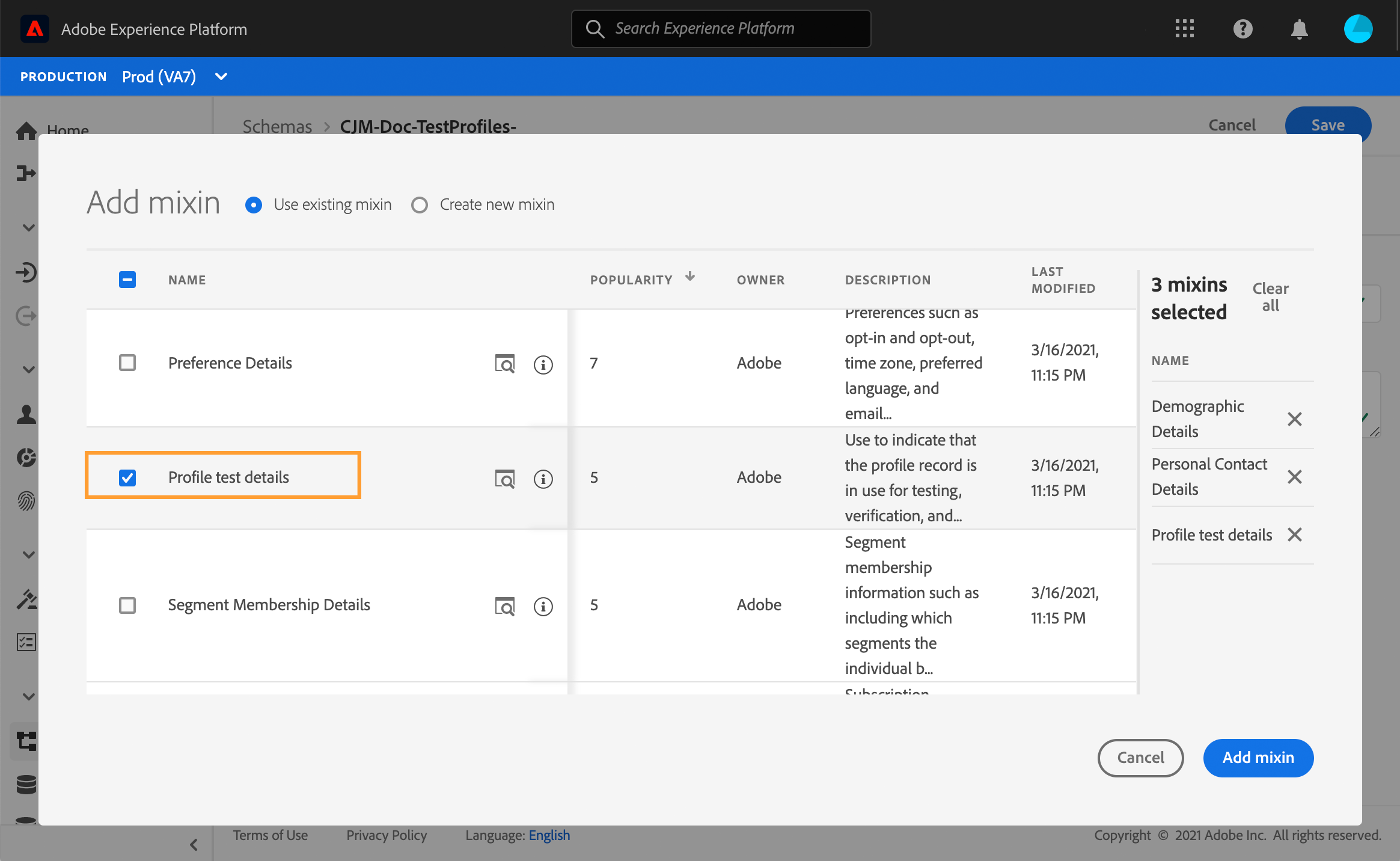
Task: Remove Demographic Details from selected mixins
Action: pos(1294,419)
